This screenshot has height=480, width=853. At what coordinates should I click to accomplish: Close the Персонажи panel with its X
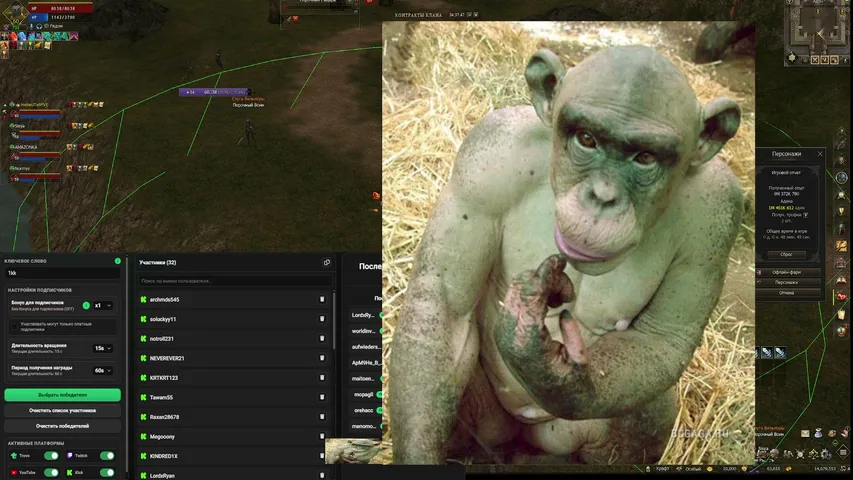[x=820, y=154]
